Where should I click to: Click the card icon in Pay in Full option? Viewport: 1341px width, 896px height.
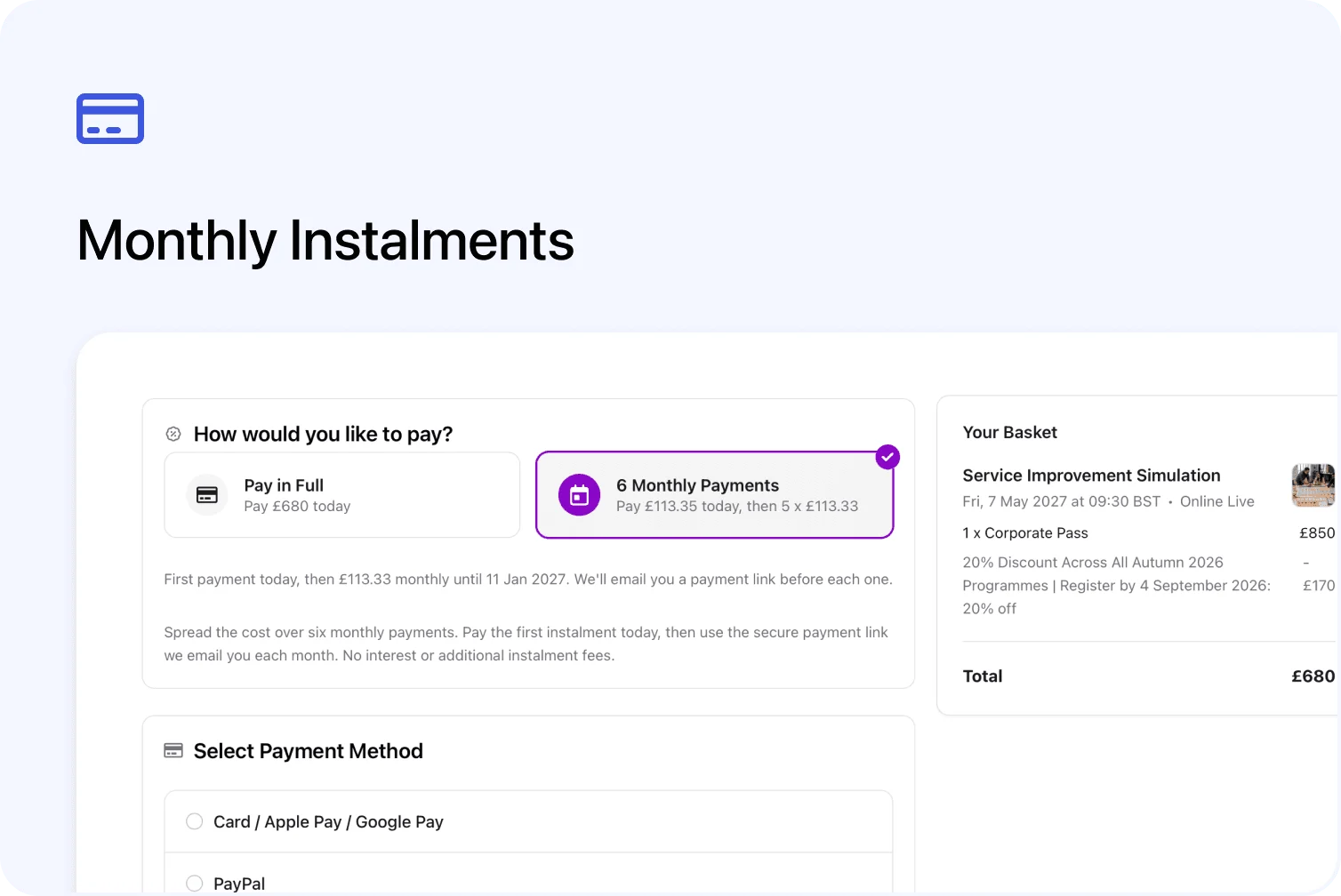[x=207, y=495]
